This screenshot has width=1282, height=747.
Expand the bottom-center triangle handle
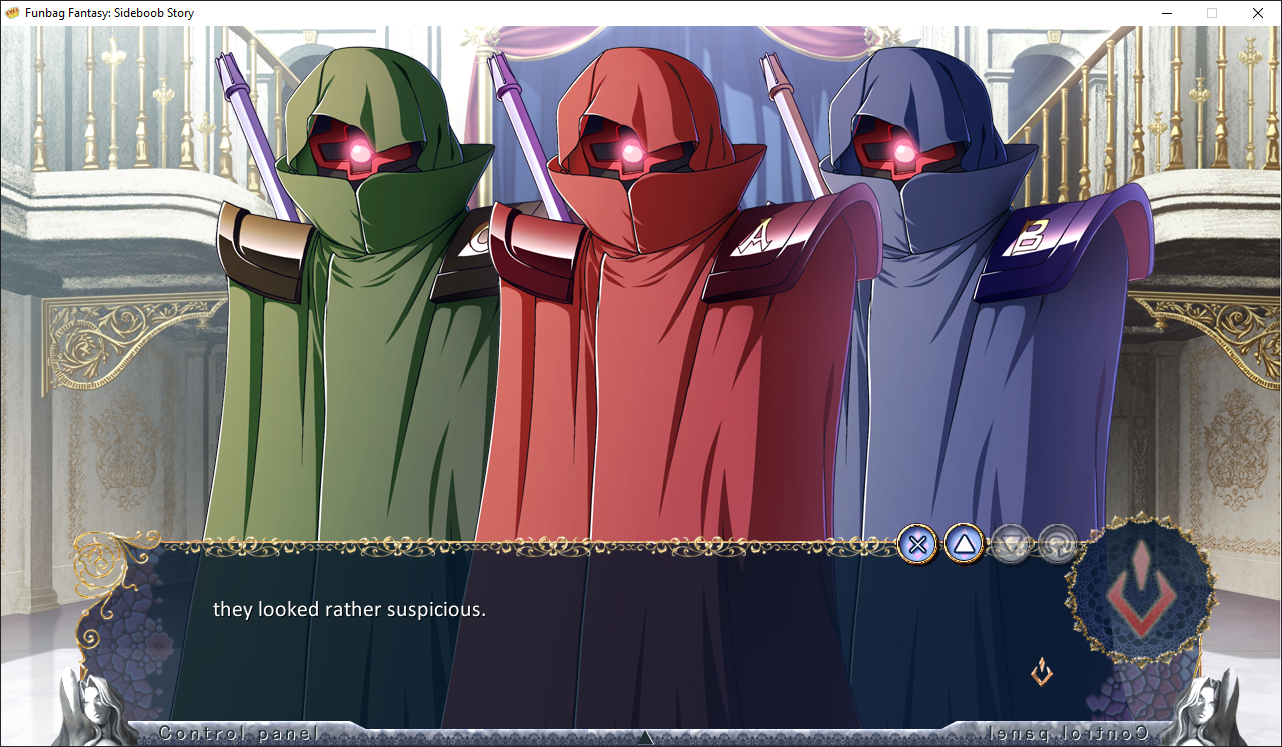tap(646, 738)
